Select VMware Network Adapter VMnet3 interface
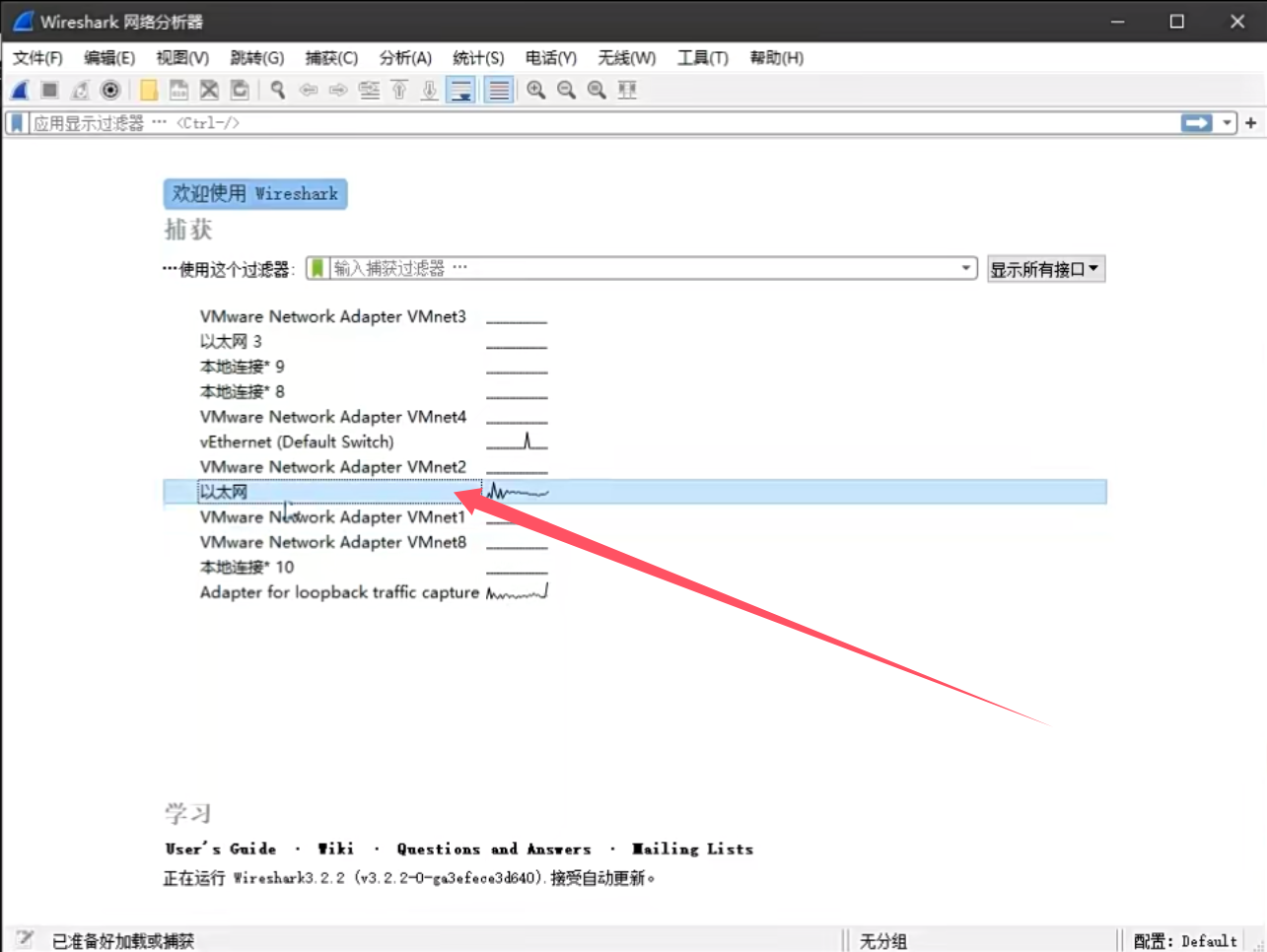Viewport: 1267px width, 952px height. tap(333, 316)
